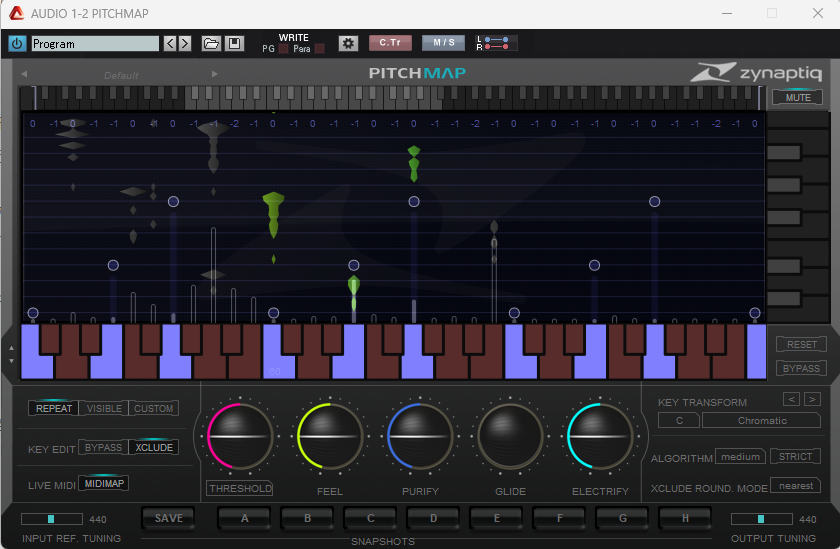Click output tuning value 440

coord(807,519)
